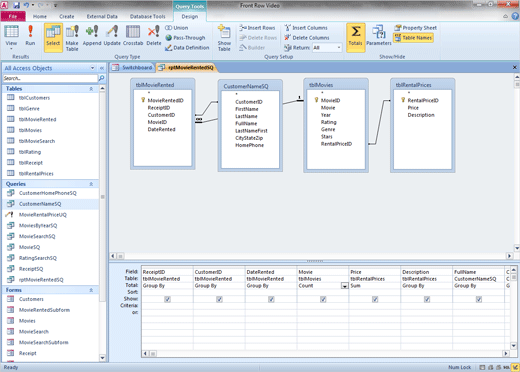The width and height of the screenshot is (520, 372).
Task: Select the Pass-Through query option
Action: (185, 38)
